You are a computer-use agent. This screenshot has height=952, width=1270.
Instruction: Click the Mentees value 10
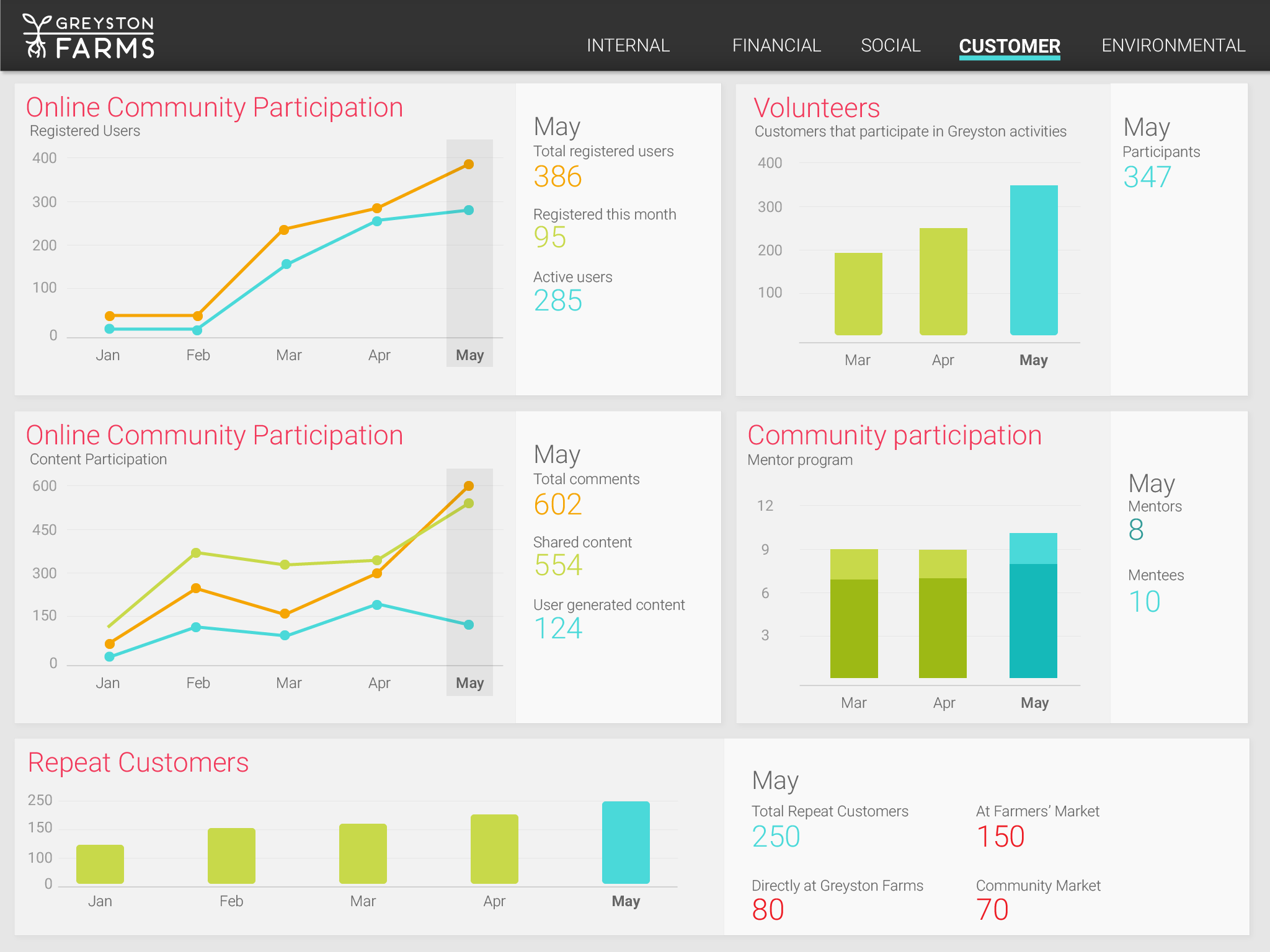coord(1144,602)
